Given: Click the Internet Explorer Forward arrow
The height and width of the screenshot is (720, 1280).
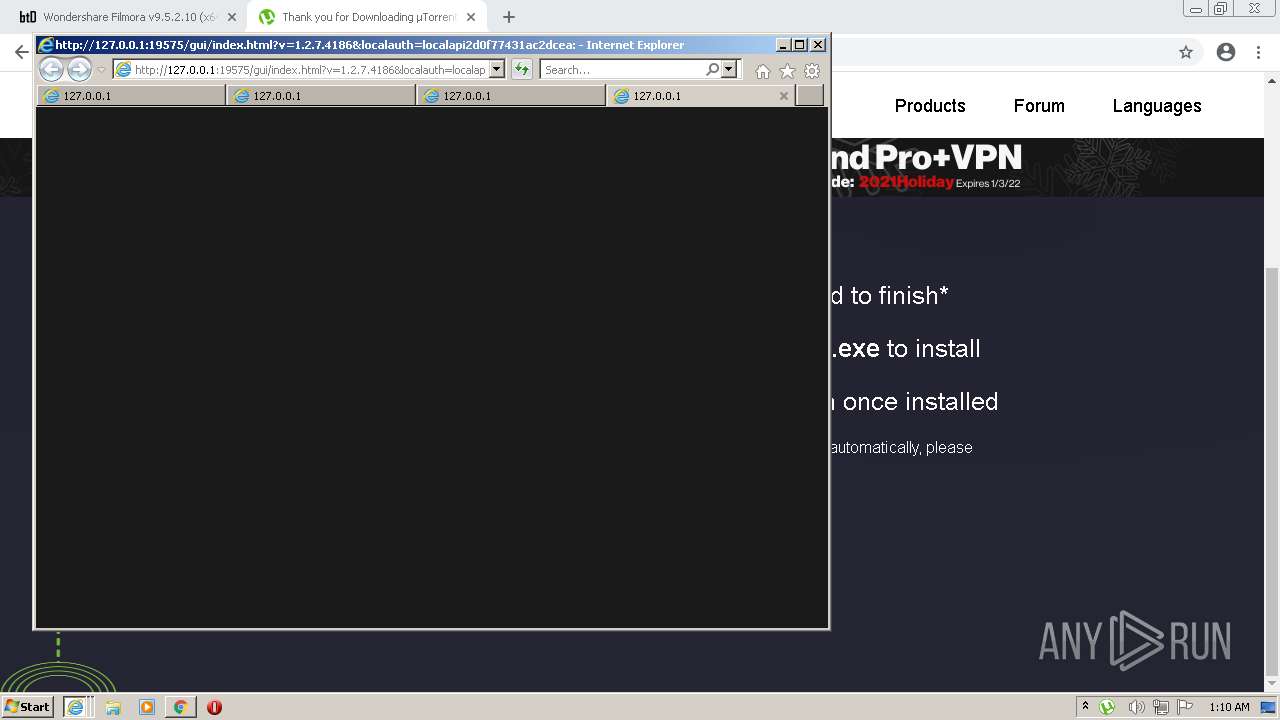Looking at the screenshot, I should coord(79,69).
